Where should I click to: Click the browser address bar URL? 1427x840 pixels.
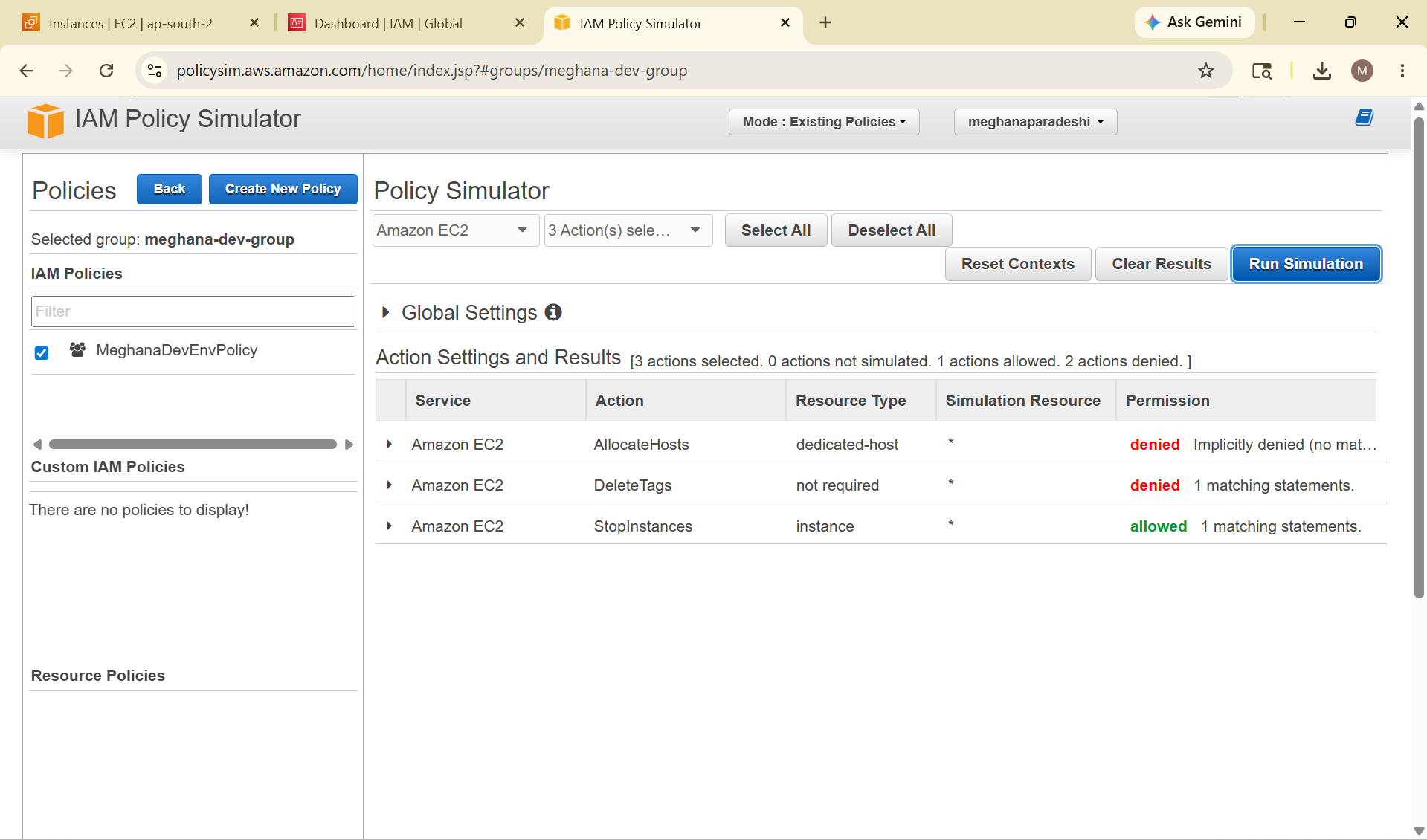431,71
